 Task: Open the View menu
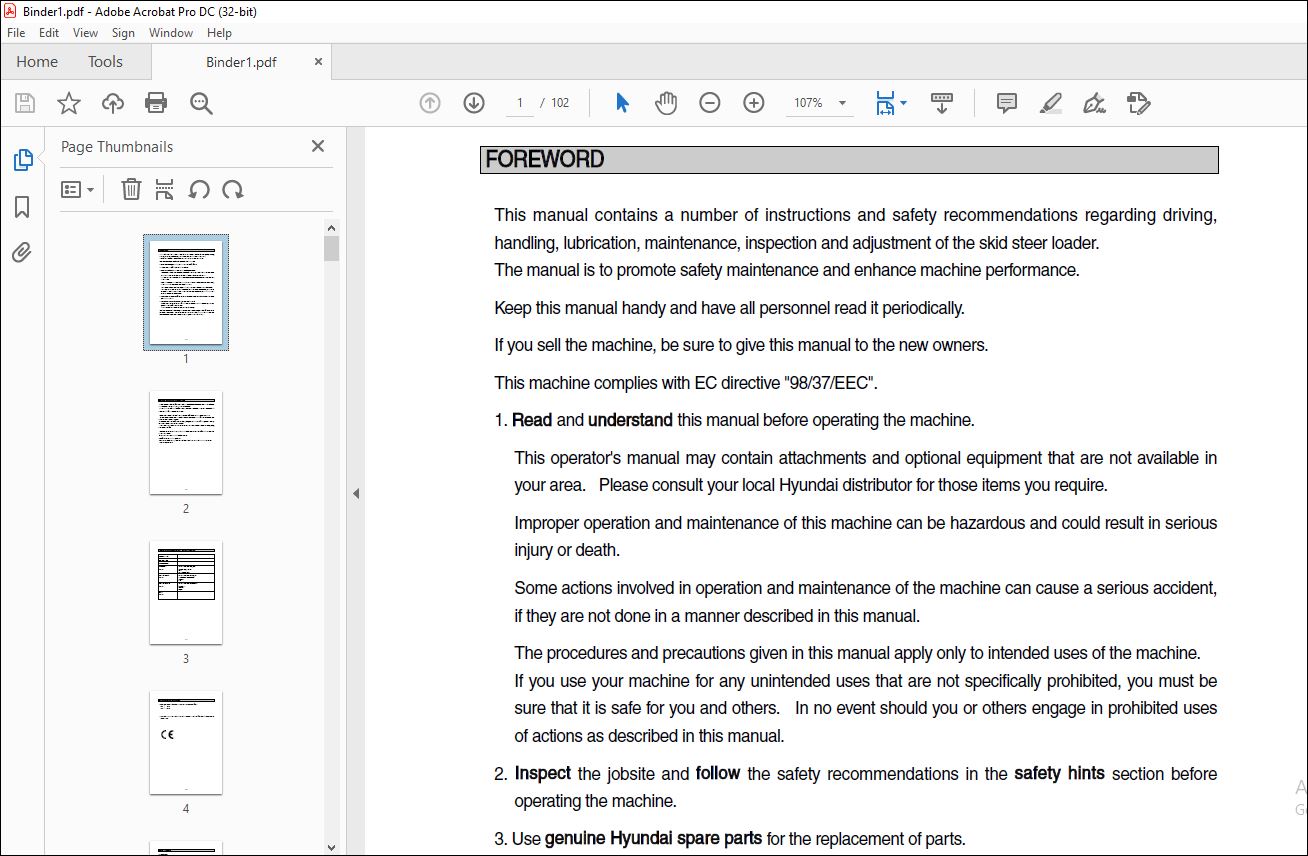(85, 33)
